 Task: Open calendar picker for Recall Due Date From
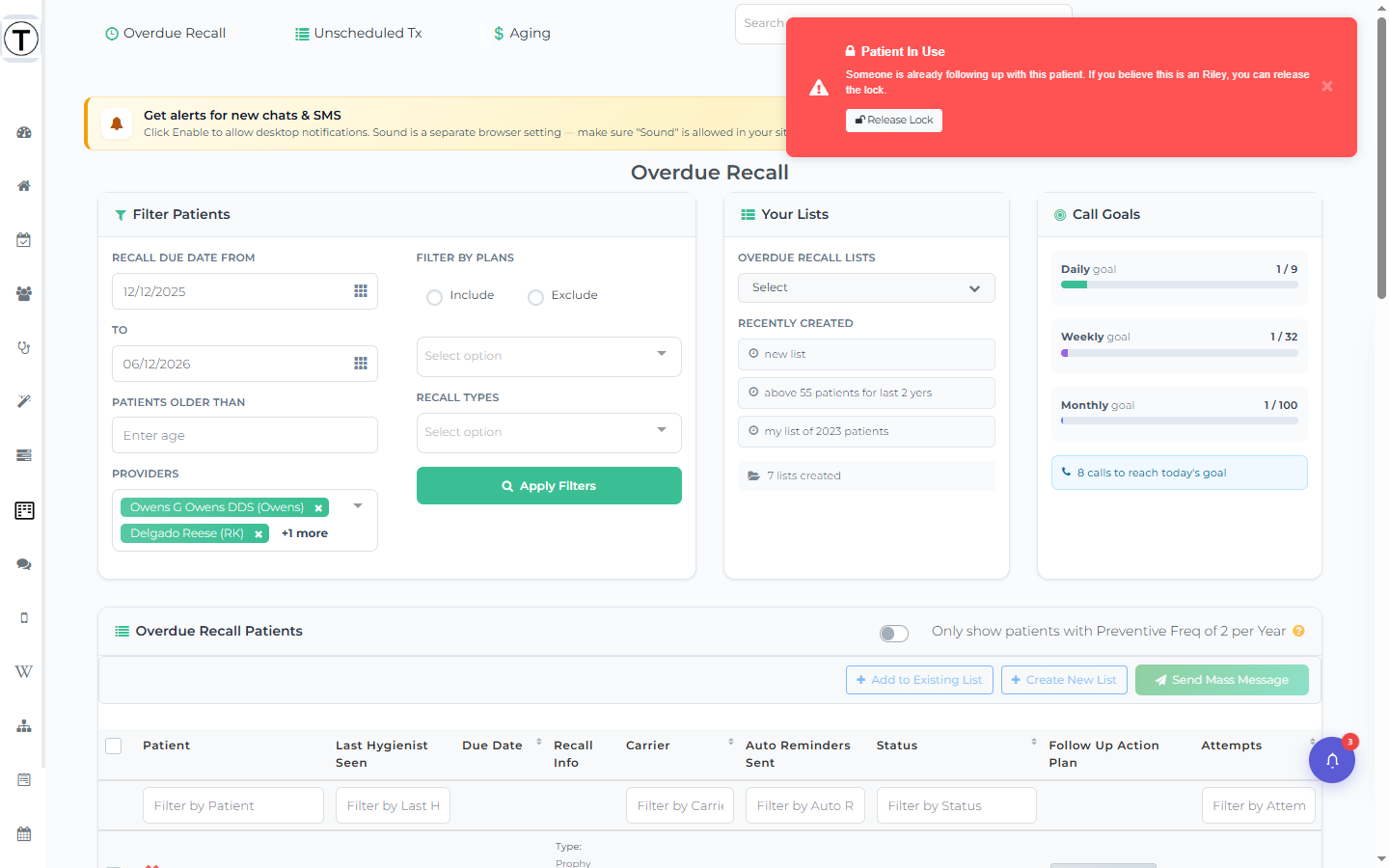[x=361, y=291]
